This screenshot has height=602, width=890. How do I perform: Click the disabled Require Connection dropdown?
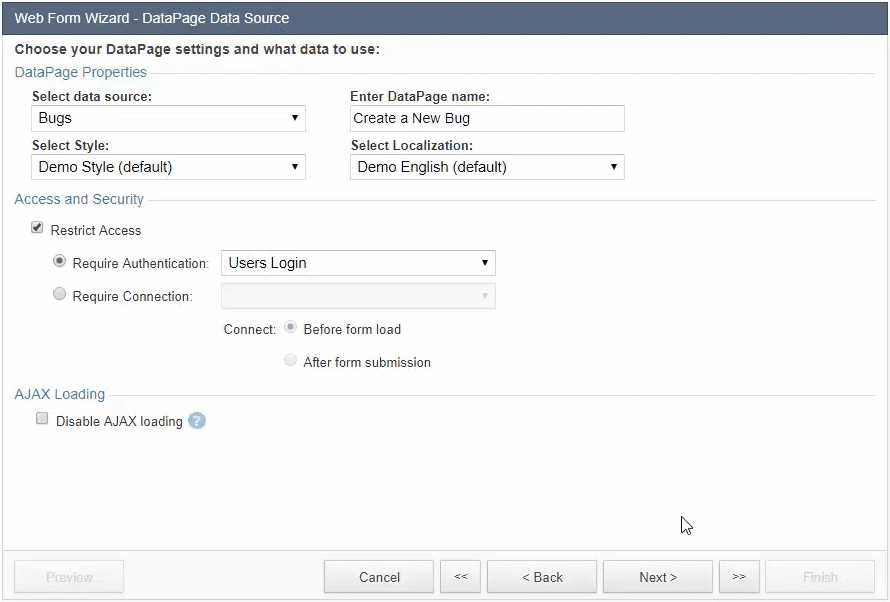coord(358,296)
